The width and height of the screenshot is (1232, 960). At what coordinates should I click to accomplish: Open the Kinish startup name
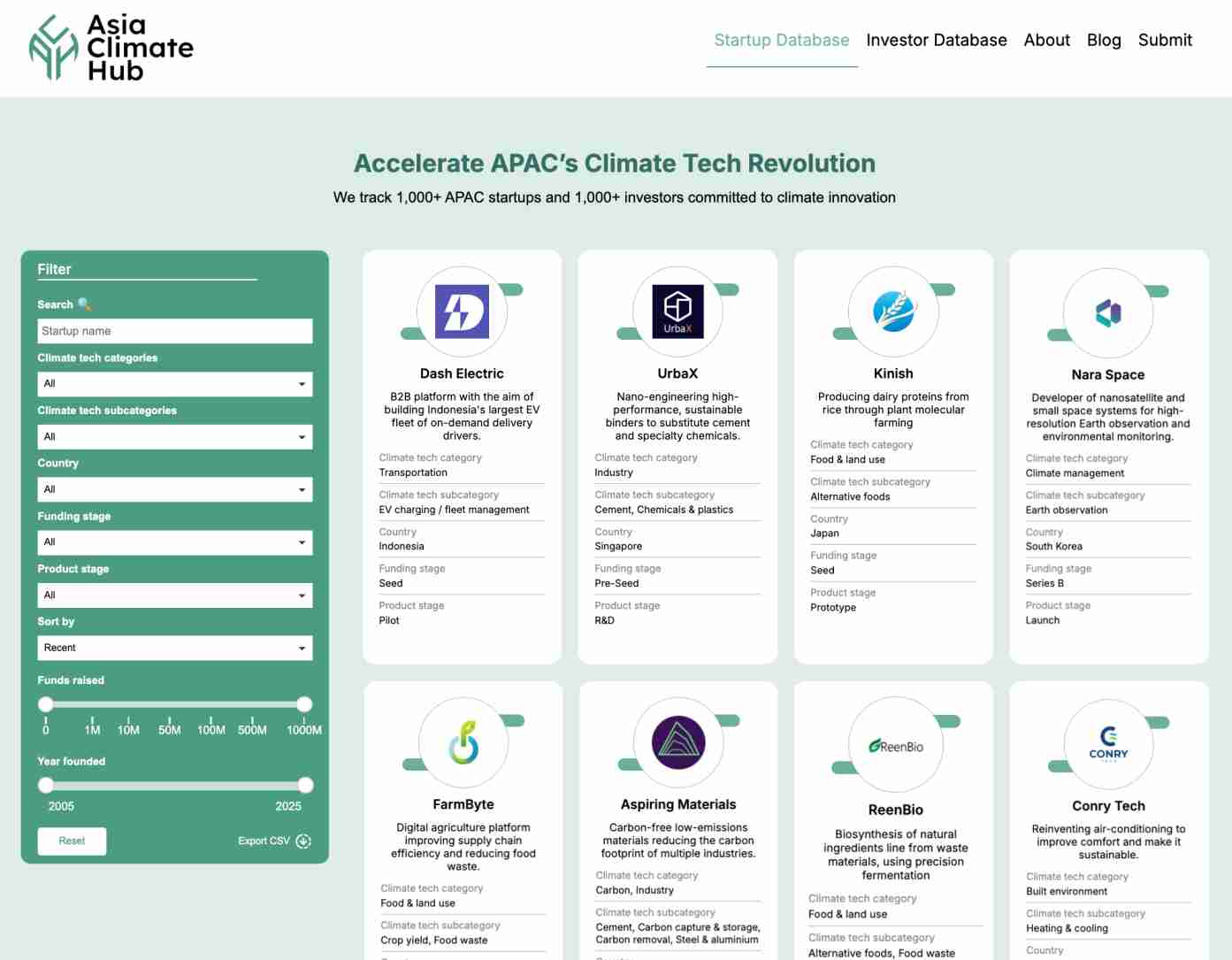tap(893, 373)
